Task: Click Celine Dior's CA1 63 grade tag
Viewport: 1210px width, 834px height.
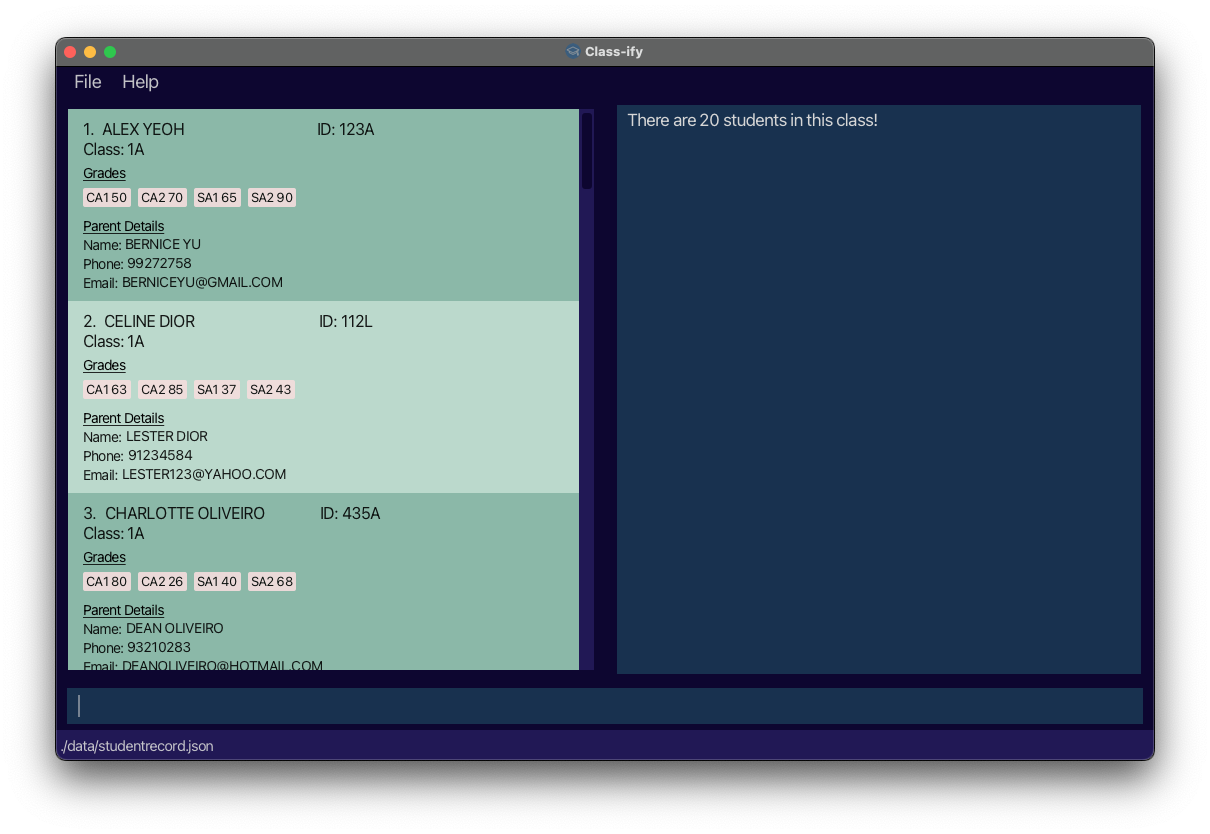Action: pos(107,390)
